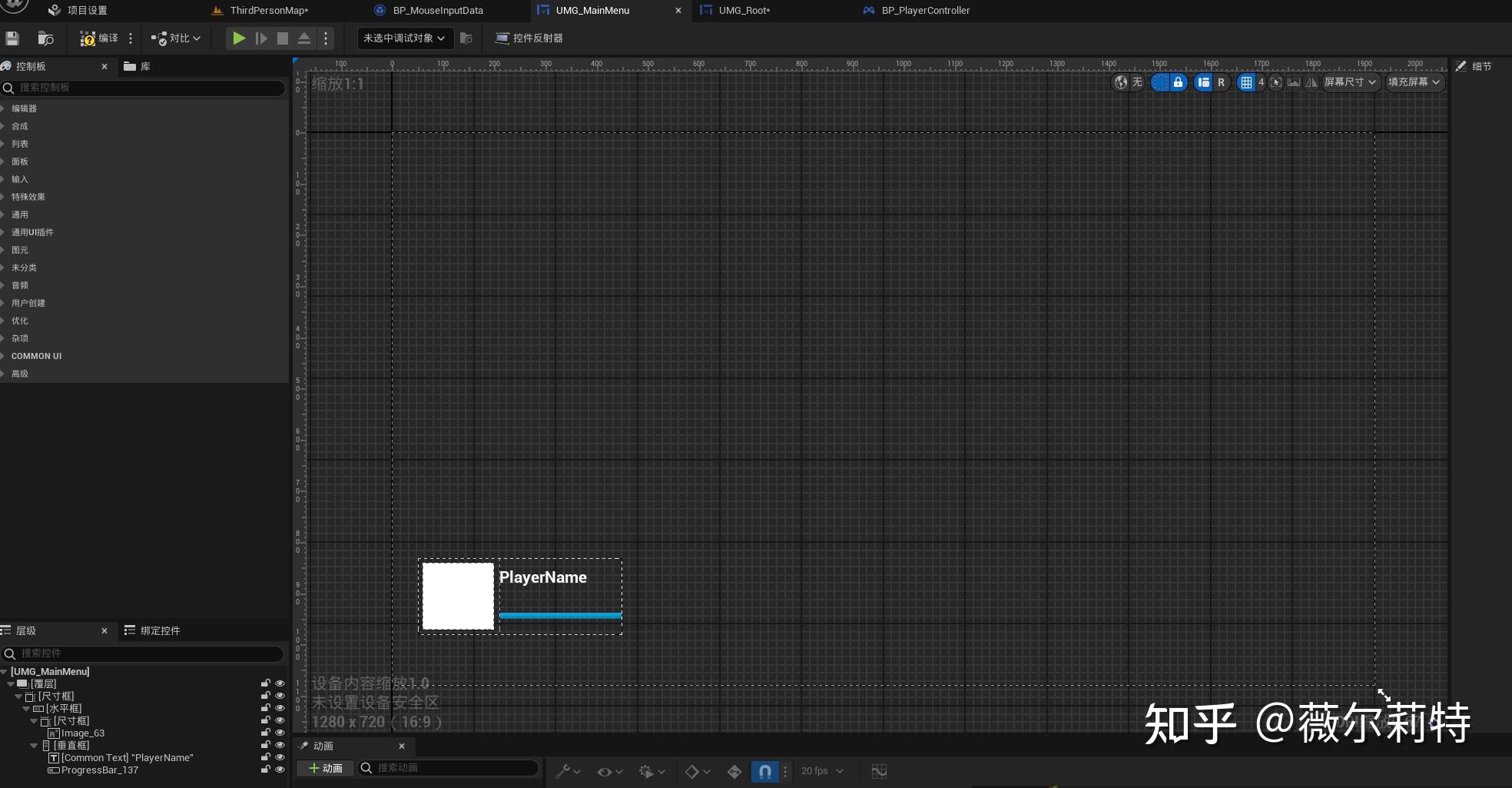Screen dimensions: 1512x788
Task: Switch to the 库 library tab
Action: 138,67
